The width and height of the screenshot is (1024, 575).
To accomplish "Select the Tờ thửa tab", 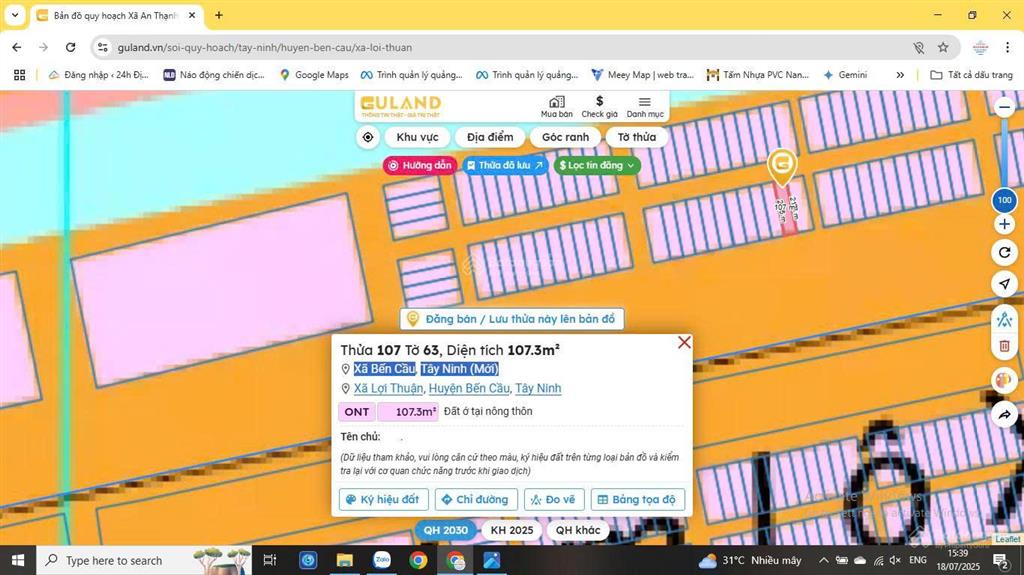I will pos(636,137).
